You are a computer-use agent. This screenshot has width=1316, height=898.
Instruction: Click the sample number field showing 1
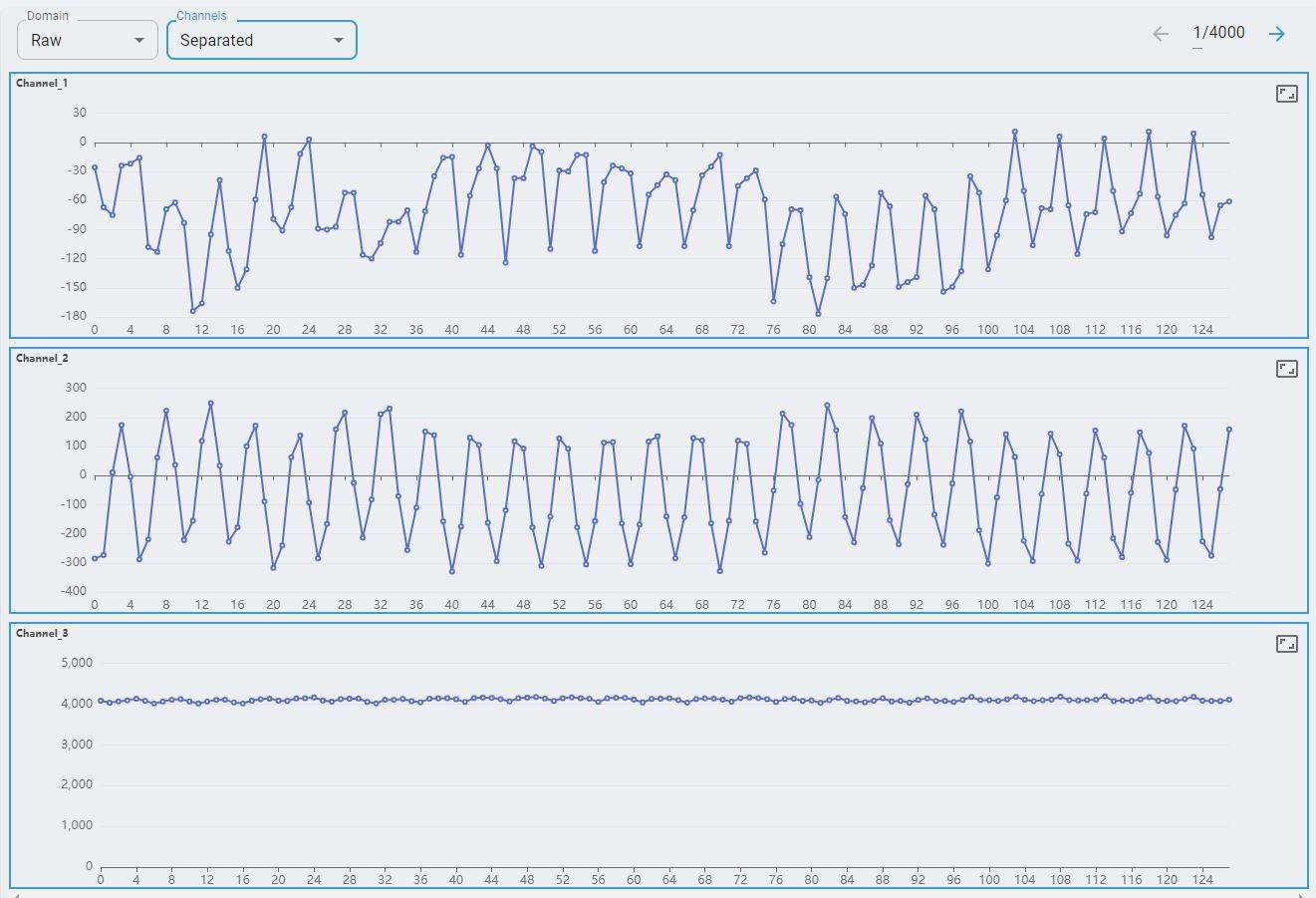(x=1197, y=33)
